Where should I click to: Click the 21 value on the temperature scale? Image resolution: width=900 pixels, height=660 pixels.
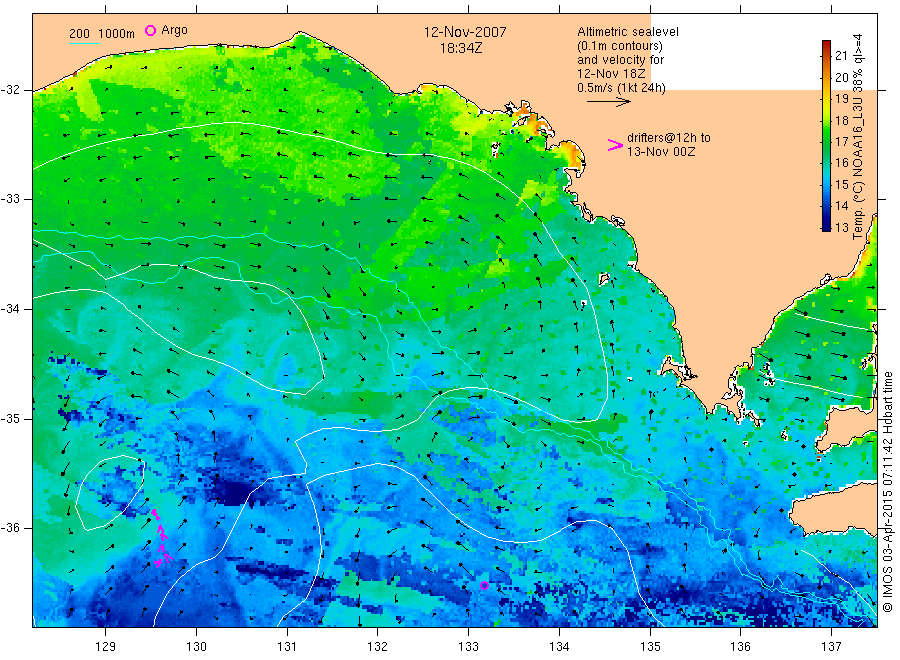pyautogui.click(x=841, y=56)
